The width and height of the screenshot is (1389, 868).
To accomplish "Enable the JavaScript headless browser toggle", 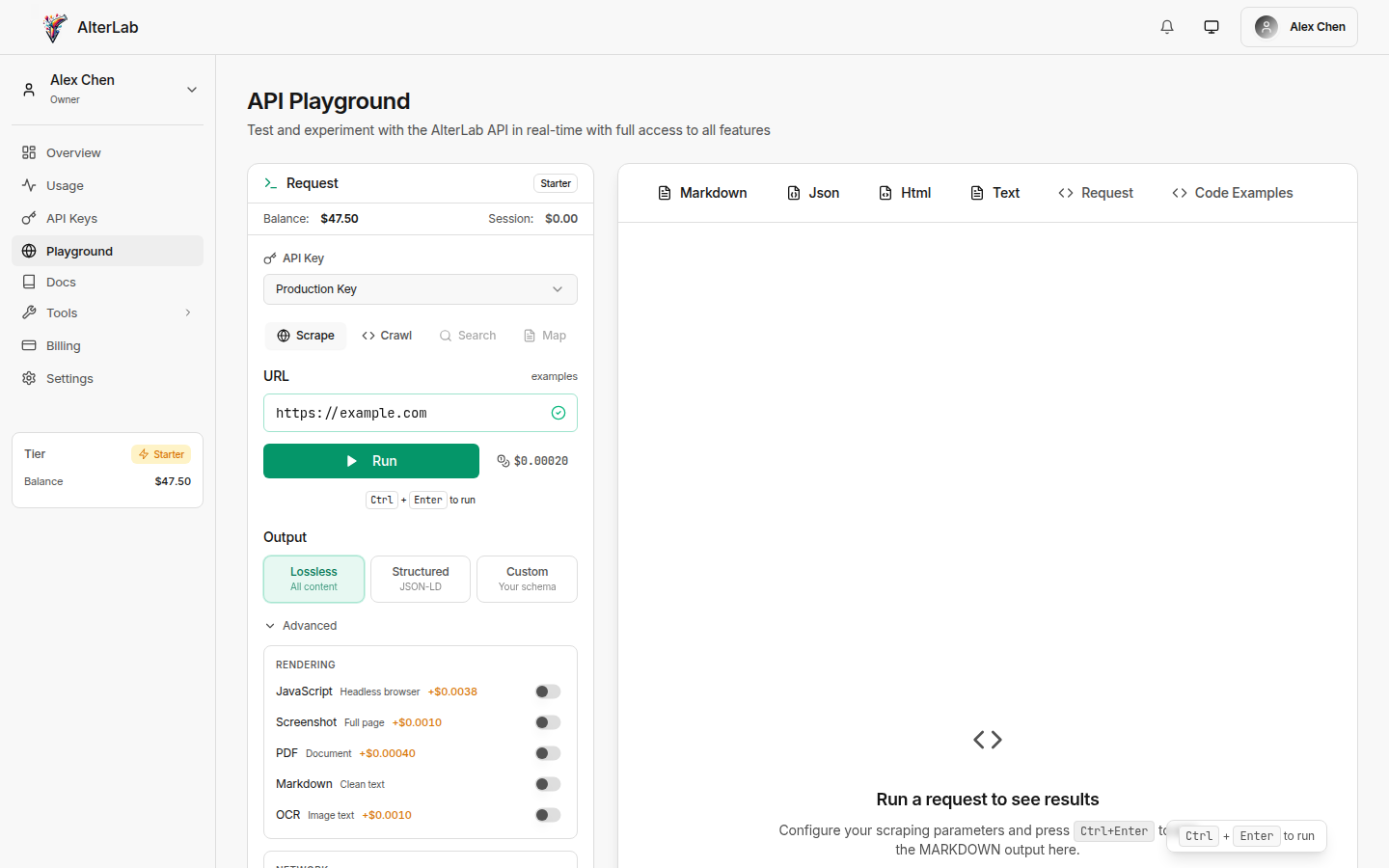I will pyautogui.click(x=548, y=692).
